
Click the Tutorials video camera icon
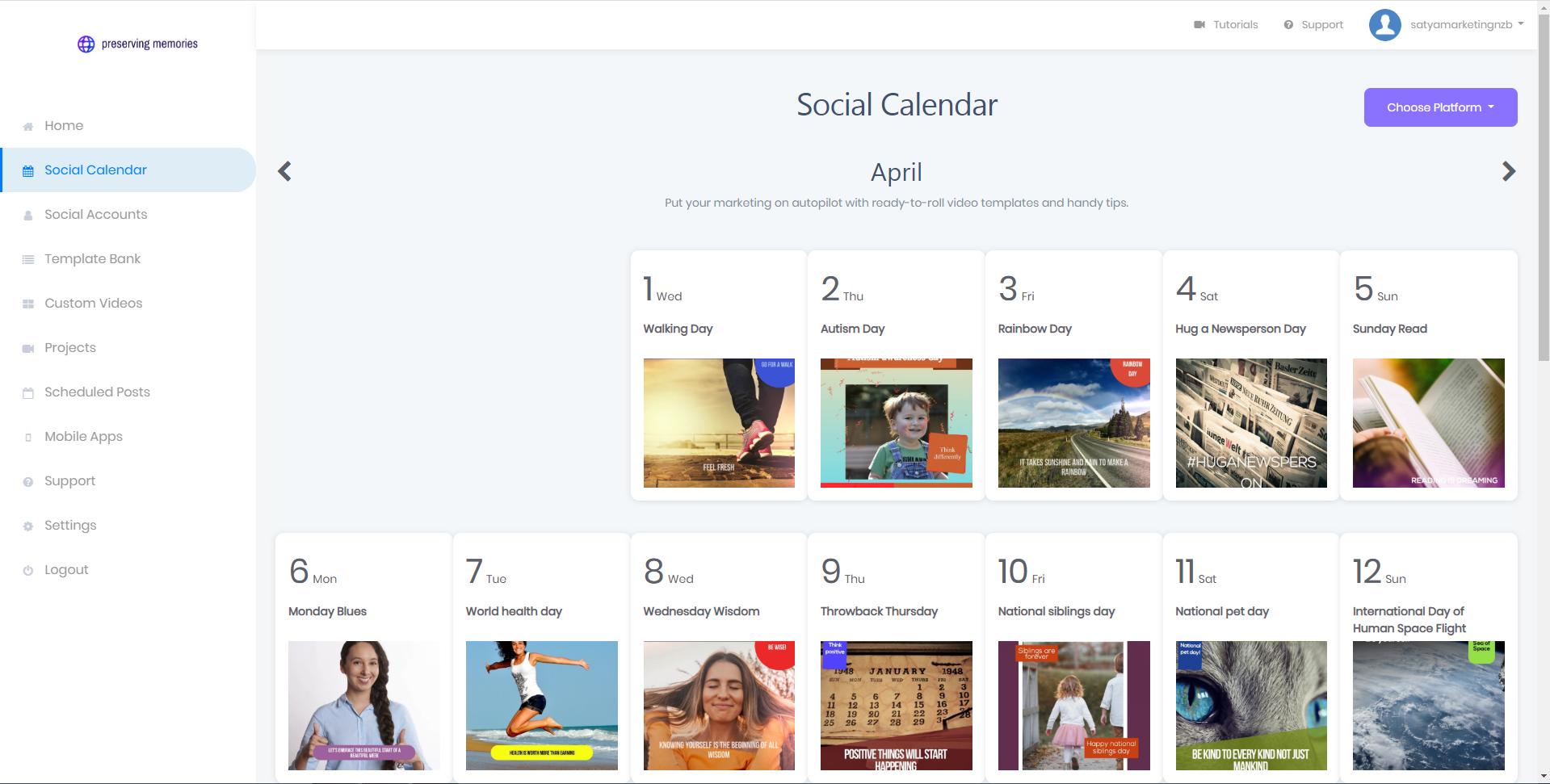click(1199, 25)
